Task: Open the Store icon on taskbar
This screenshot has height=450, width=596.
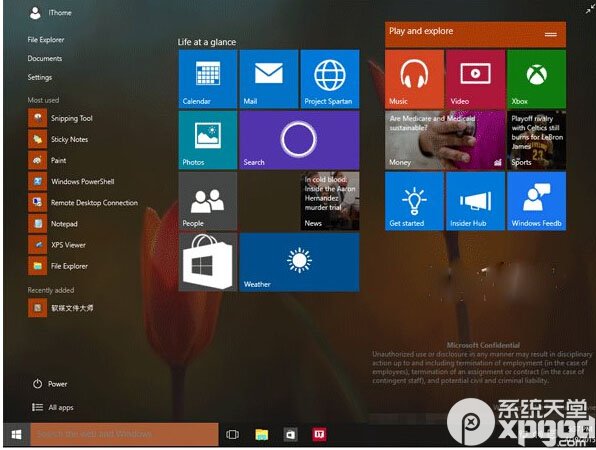Action: pos(290,434)
